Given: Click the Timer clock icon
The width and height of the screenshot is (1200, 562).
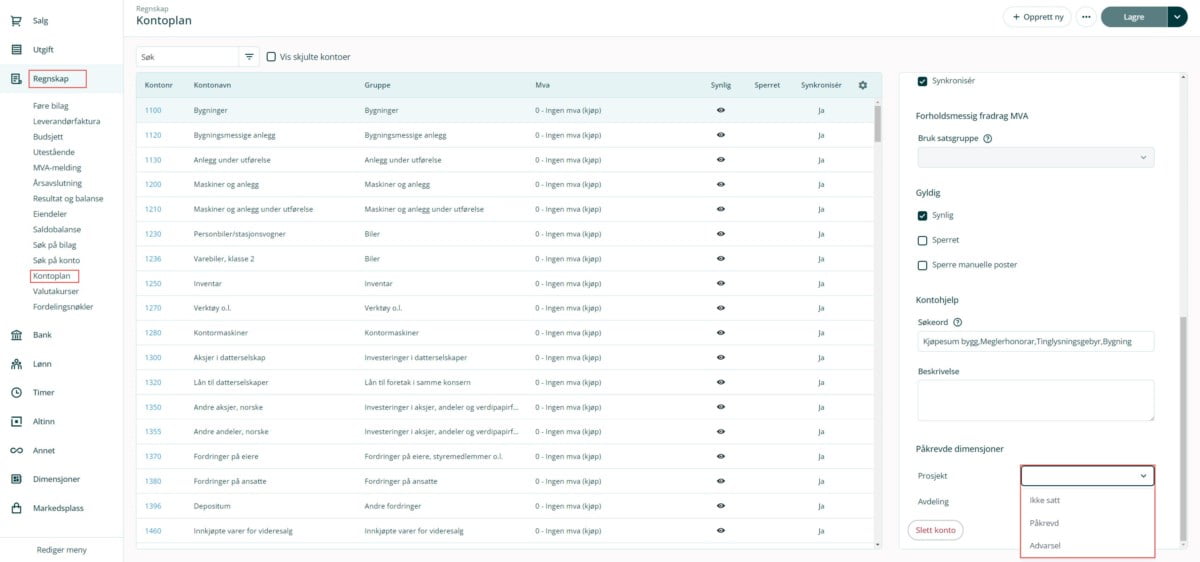Looking at the screenshot, I should [17, 393].
